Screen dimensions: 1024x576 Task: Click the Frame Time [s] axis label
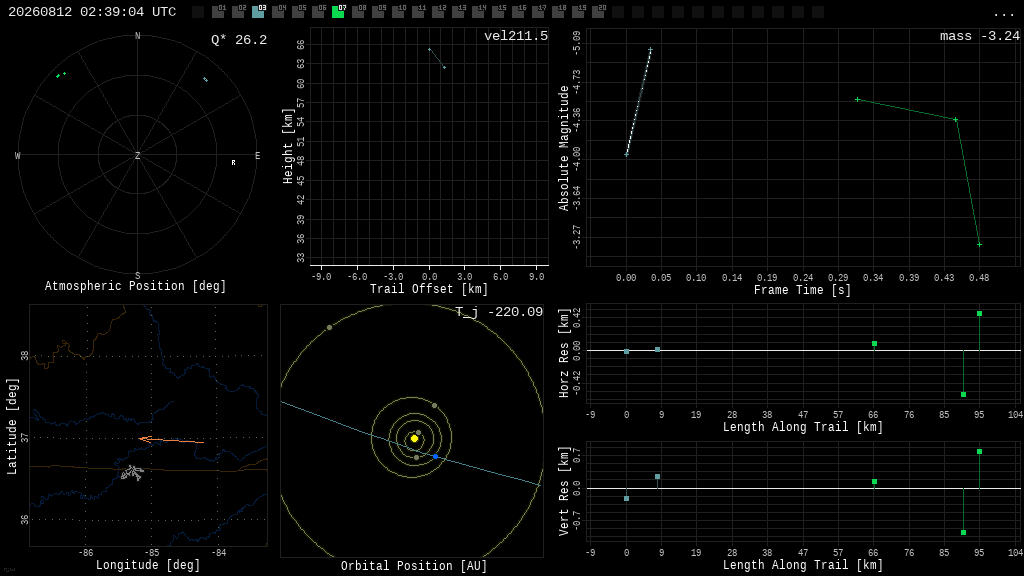pyautogui.click(x=803, y=290)
